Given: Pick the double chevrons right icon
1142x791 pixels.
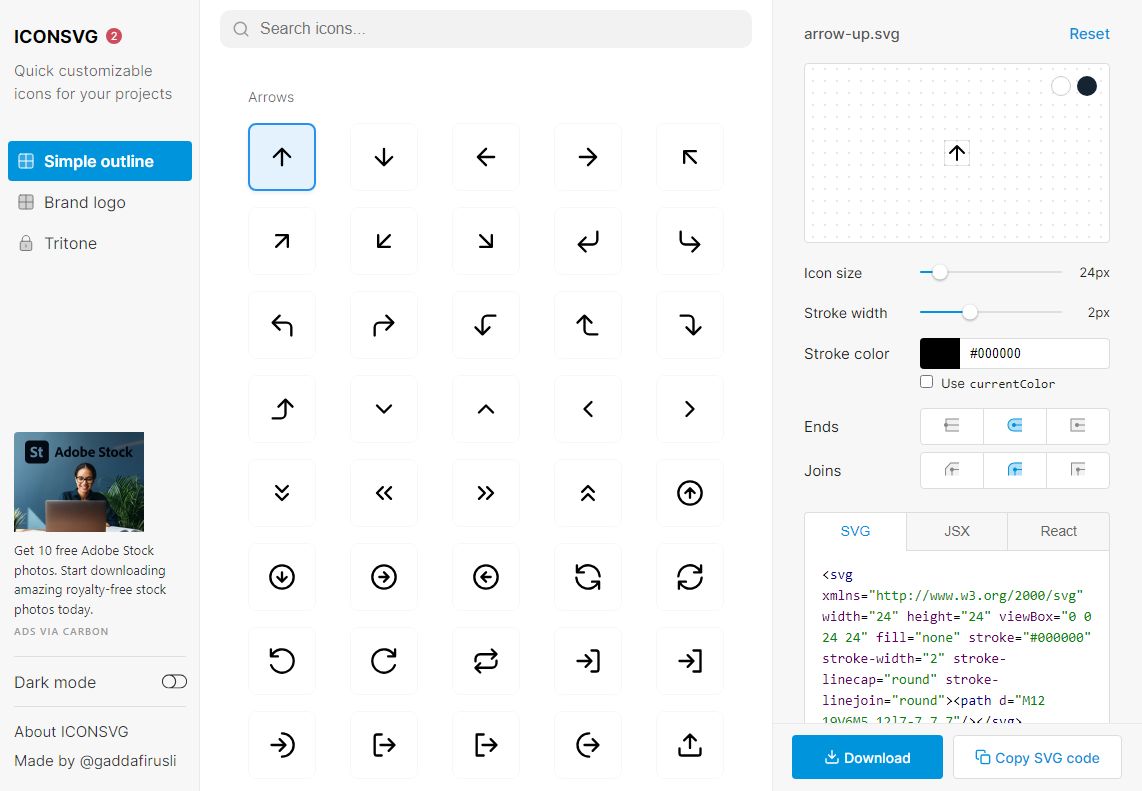Looking at the screenshot, I should pos(486,493).
